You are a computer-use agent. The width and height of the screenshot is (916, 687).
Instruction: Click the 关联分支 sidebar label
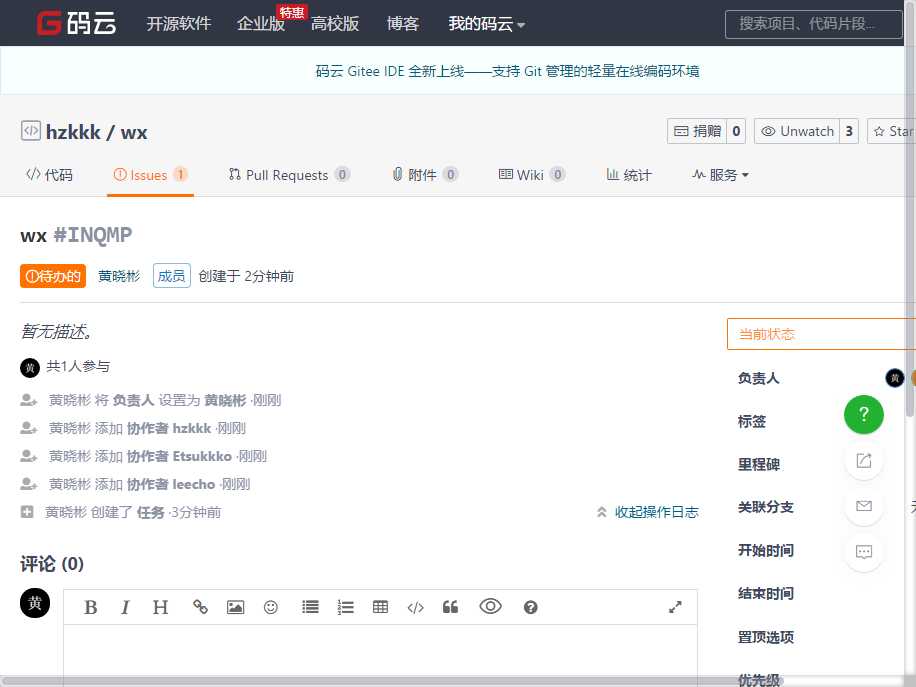click(766, 507)
